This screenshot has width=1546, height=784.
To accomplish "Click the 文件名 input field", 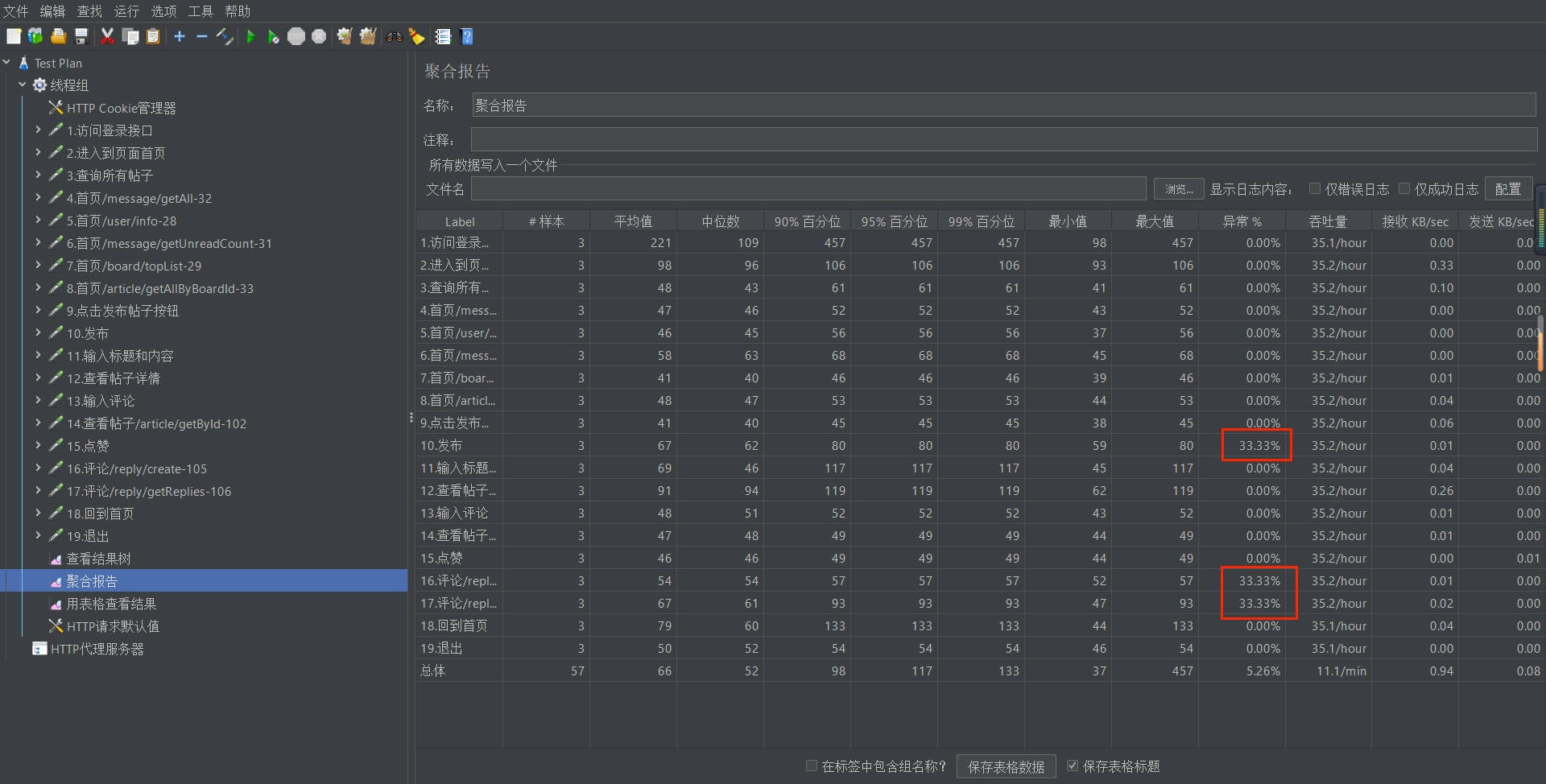I will [x=808, y=189].
